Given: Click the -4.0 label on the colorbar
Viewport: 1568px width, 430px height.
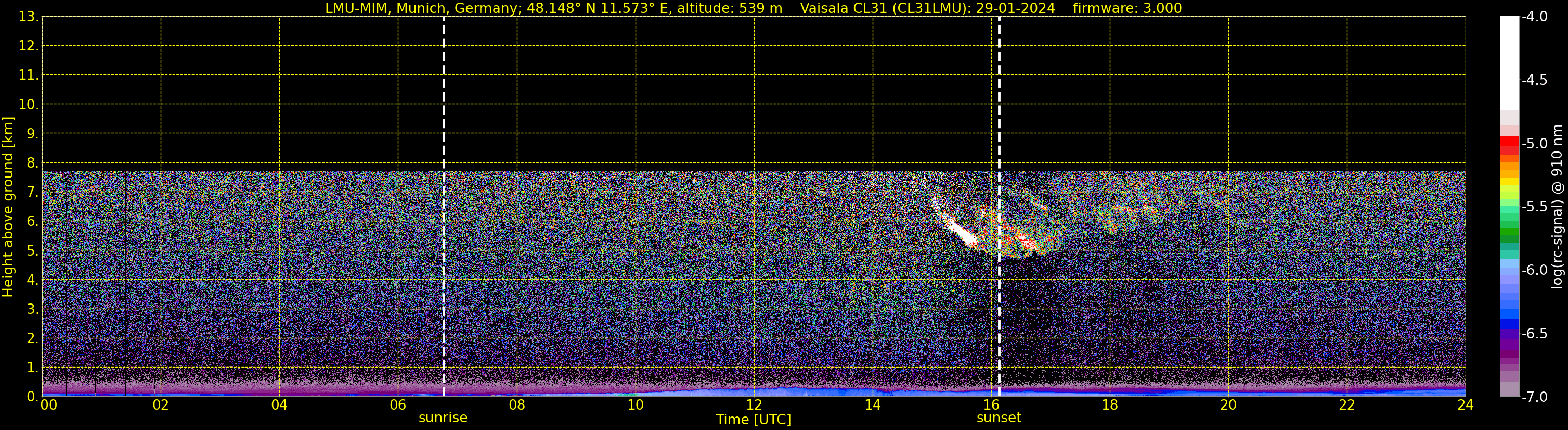Looking at the screenshot, I should pos(1534,17).
